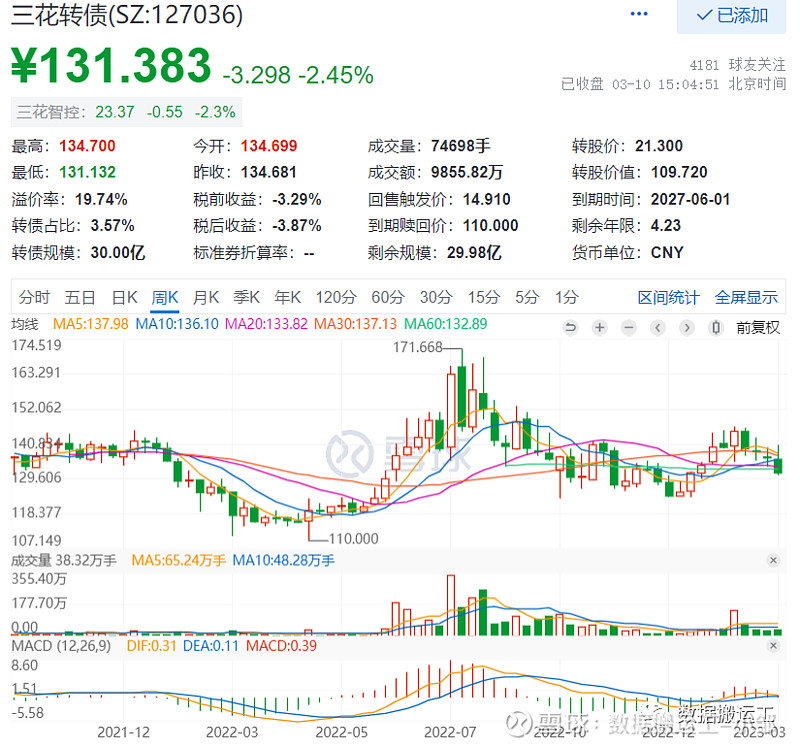Choose the 1分 interval tab
The image size is (800, 749).
[567, 297]
